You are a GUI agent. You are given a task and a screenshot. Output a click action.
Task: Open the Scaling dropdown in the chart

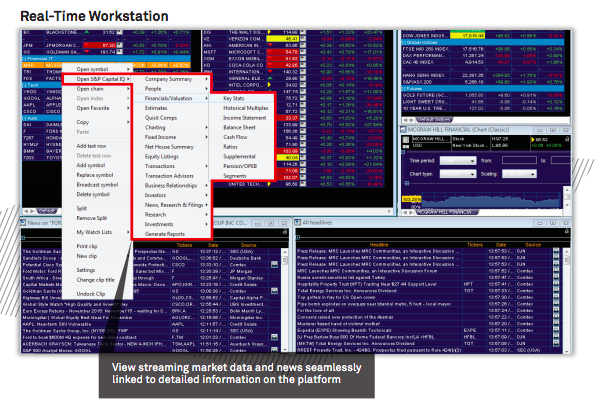[x=519, y=174]
